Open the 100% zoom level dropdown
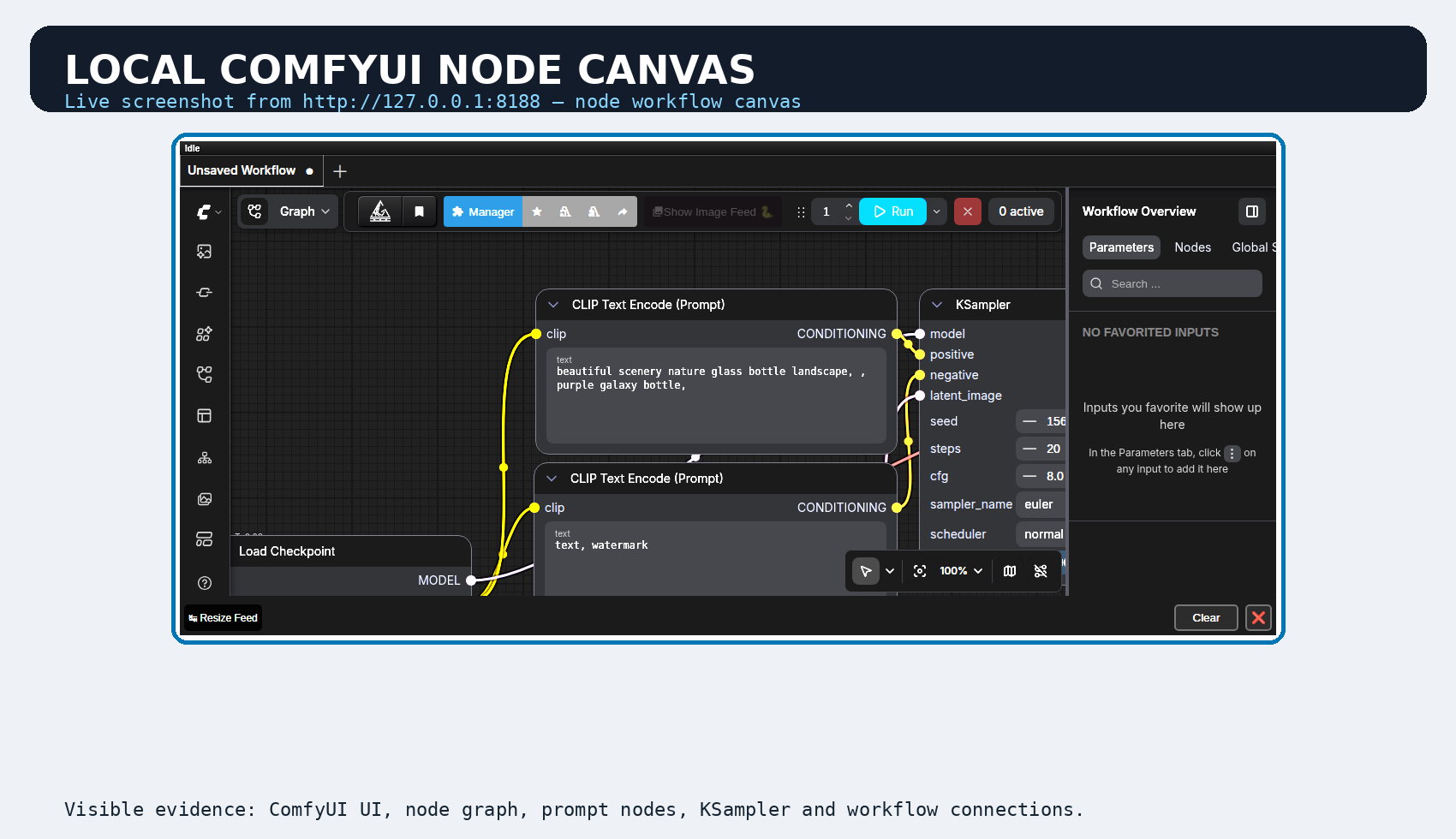Screen dimensions: 1456x839 click(x=961, y=571)
